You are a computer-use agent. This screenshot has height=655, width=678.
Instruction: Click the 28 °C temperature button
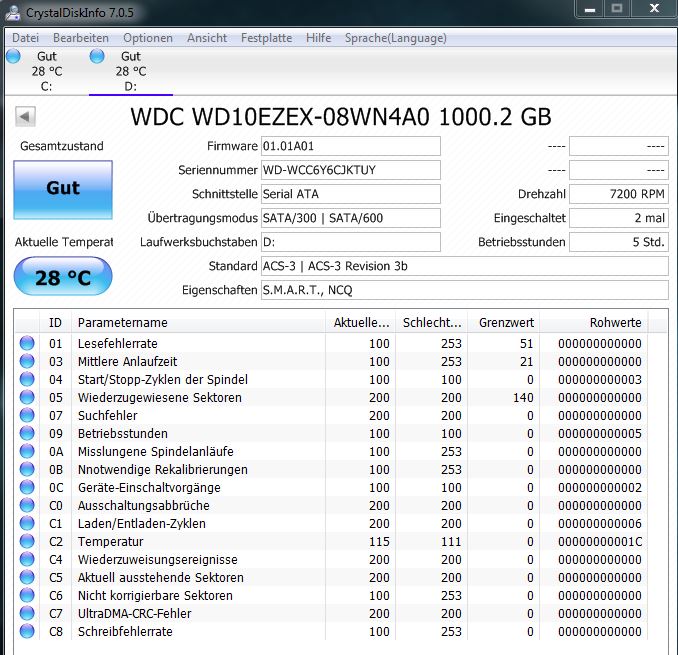[63, 276]
